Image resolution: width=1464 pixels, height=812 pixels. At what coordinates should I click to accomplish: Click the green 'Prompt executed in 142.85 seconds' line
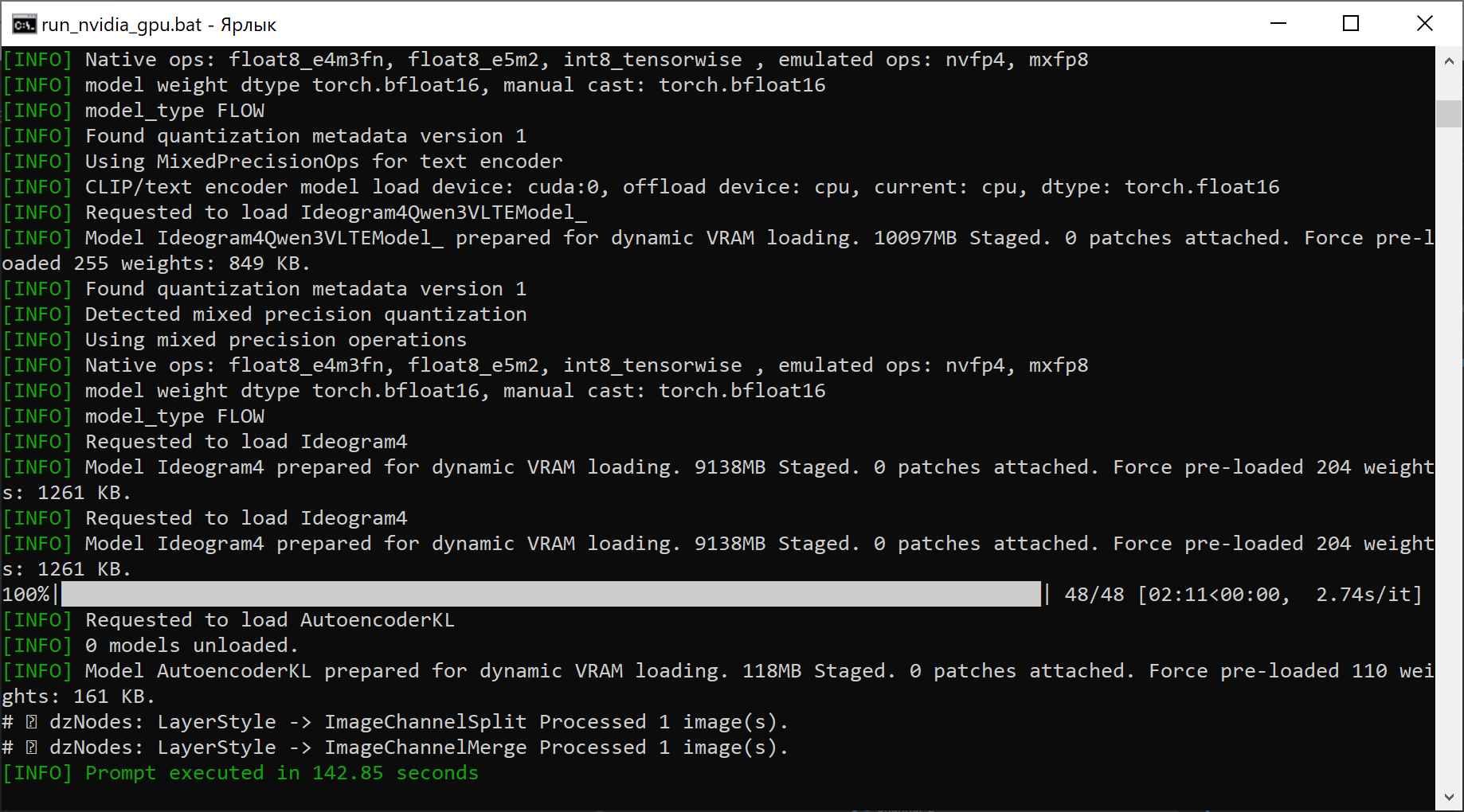point(241,772)
